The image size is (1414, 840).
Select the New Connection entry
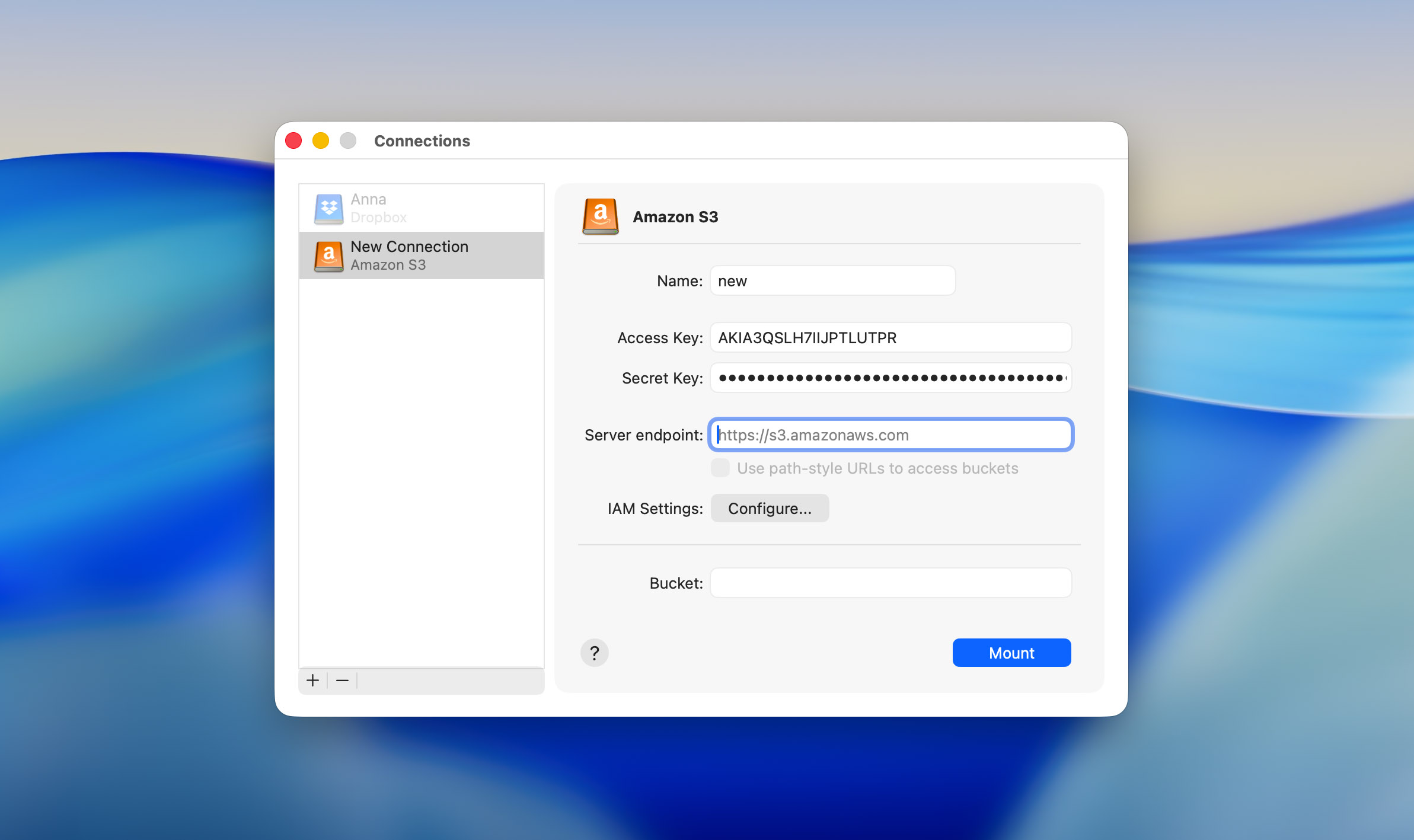tap(421, 255)
